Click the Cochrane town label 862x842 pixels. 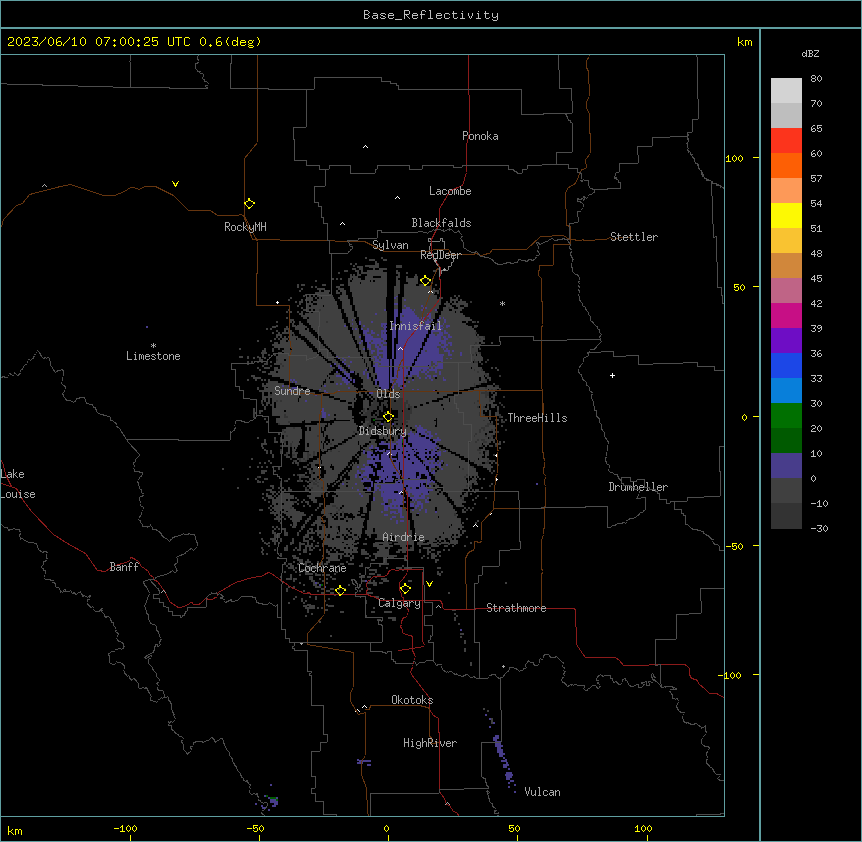[322, 568]
